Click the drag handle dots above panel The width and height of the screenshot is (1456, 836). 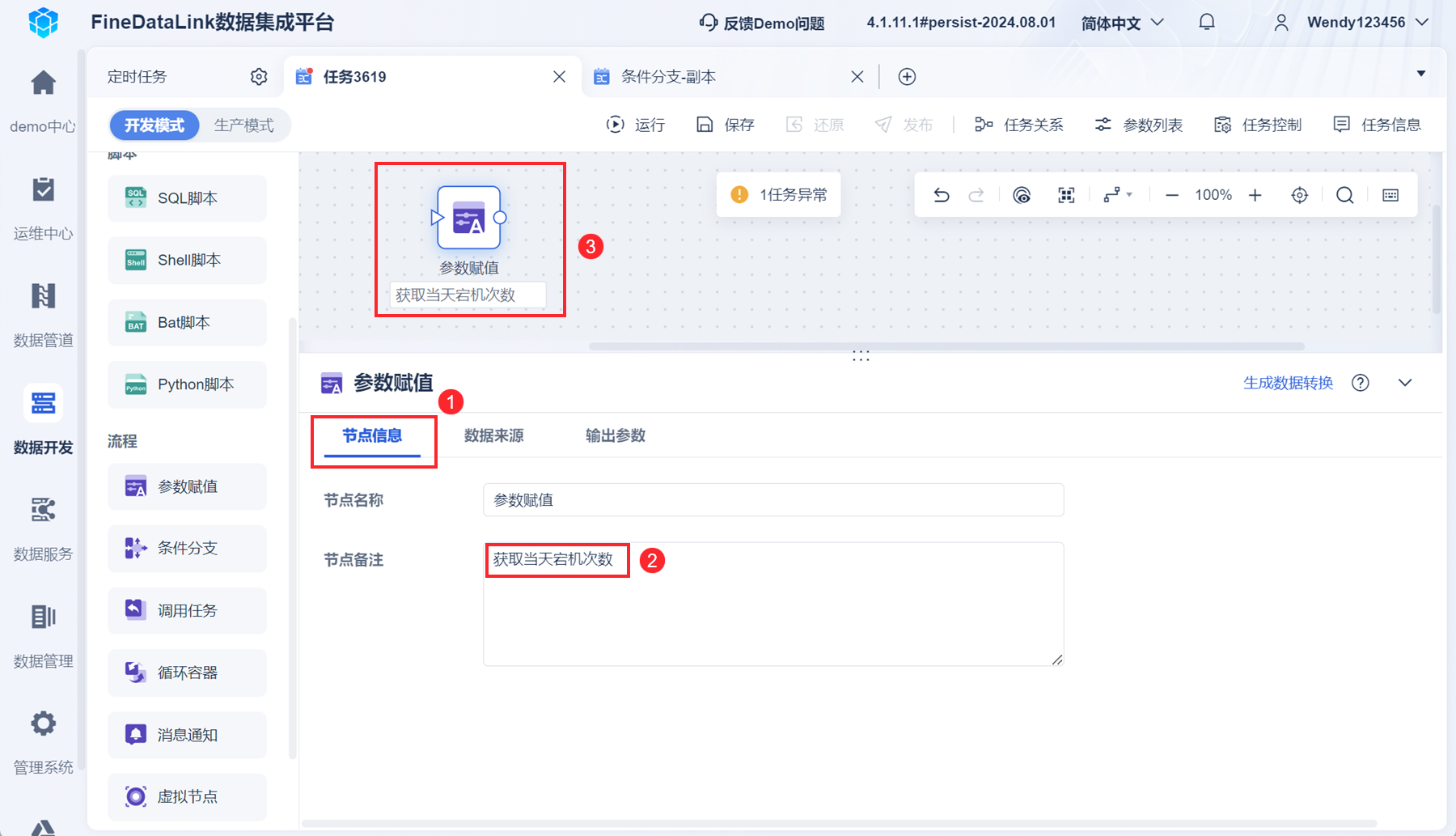[861, 356]
